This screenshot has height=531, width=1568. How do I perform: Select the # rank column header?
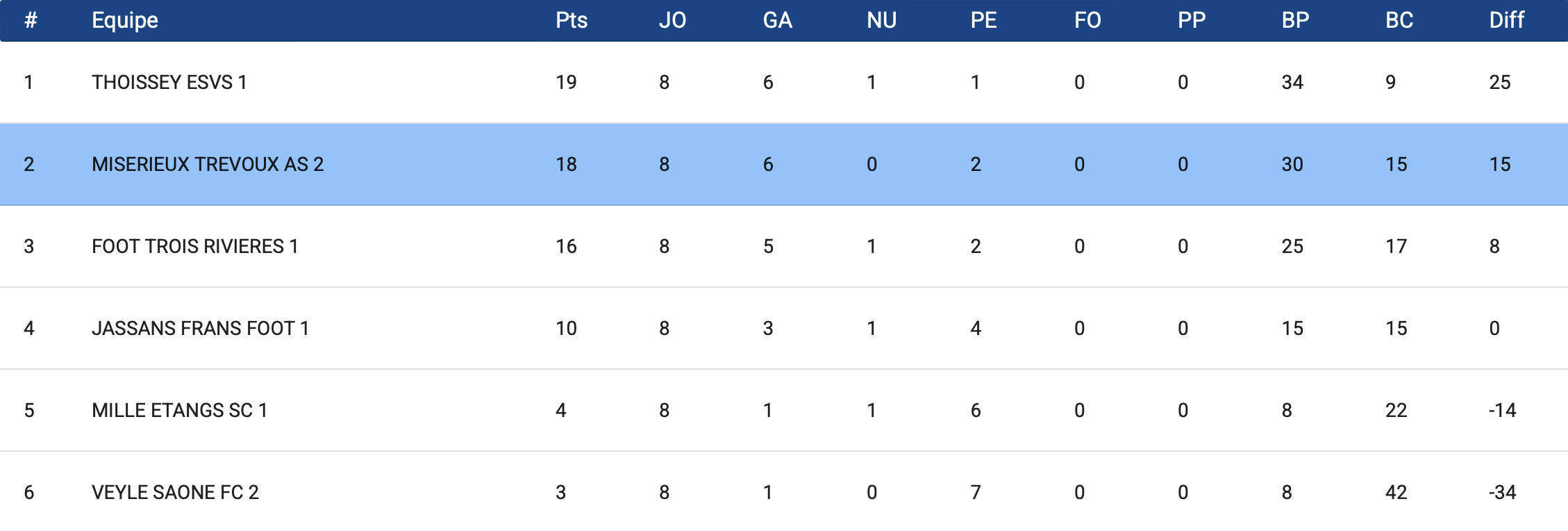pyautogui.click(x=31, y=20)
